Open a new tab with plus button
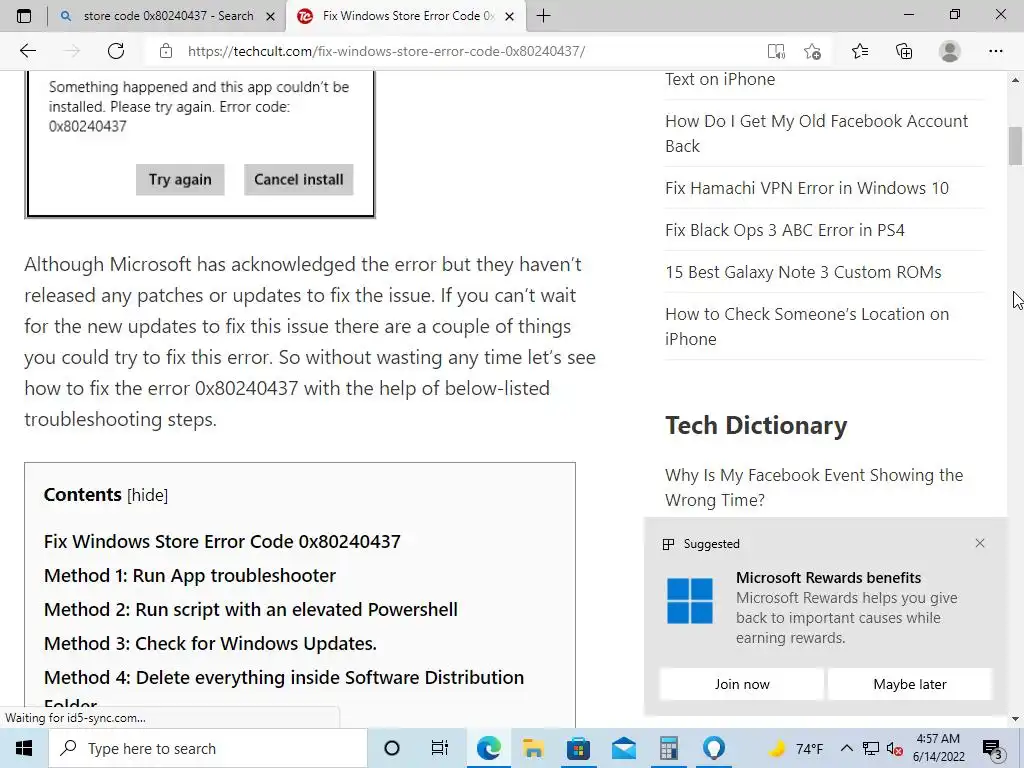This screenshot has height=768, width=1024. point(543,16)
